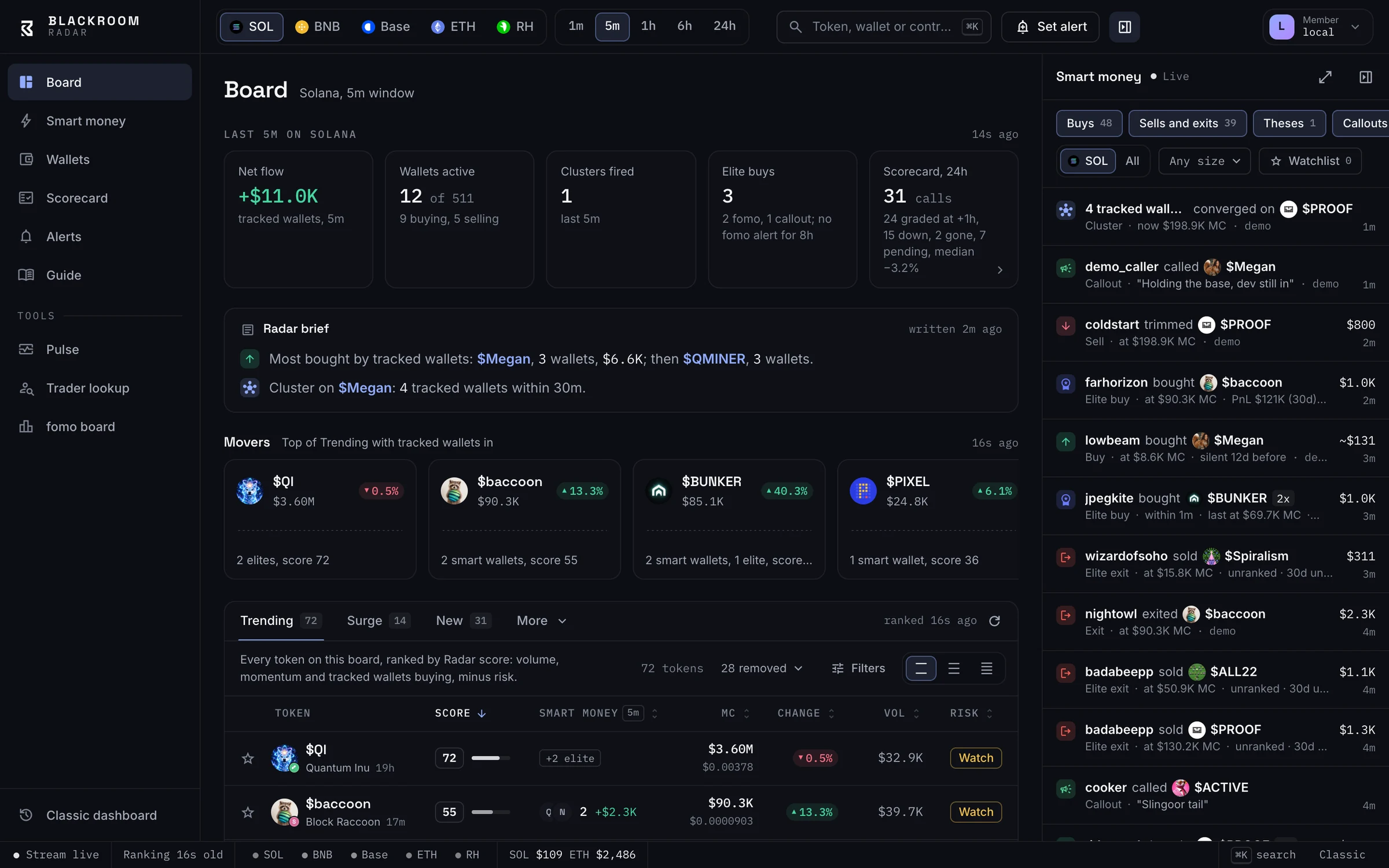Image resolution: width=1389 pixels, height=868 pixels.
Task: Select the 24h time window
Action: pos(724,27)
